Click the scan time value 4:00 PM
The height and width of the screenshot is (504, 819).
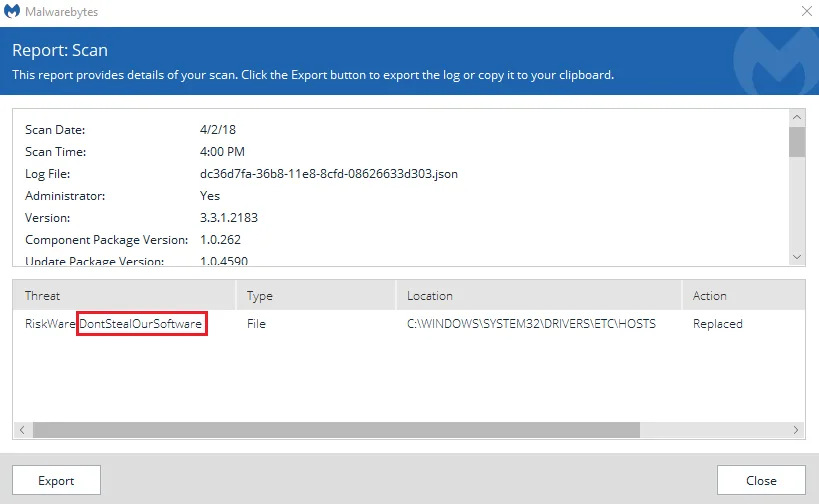click(x=222, y=151)
